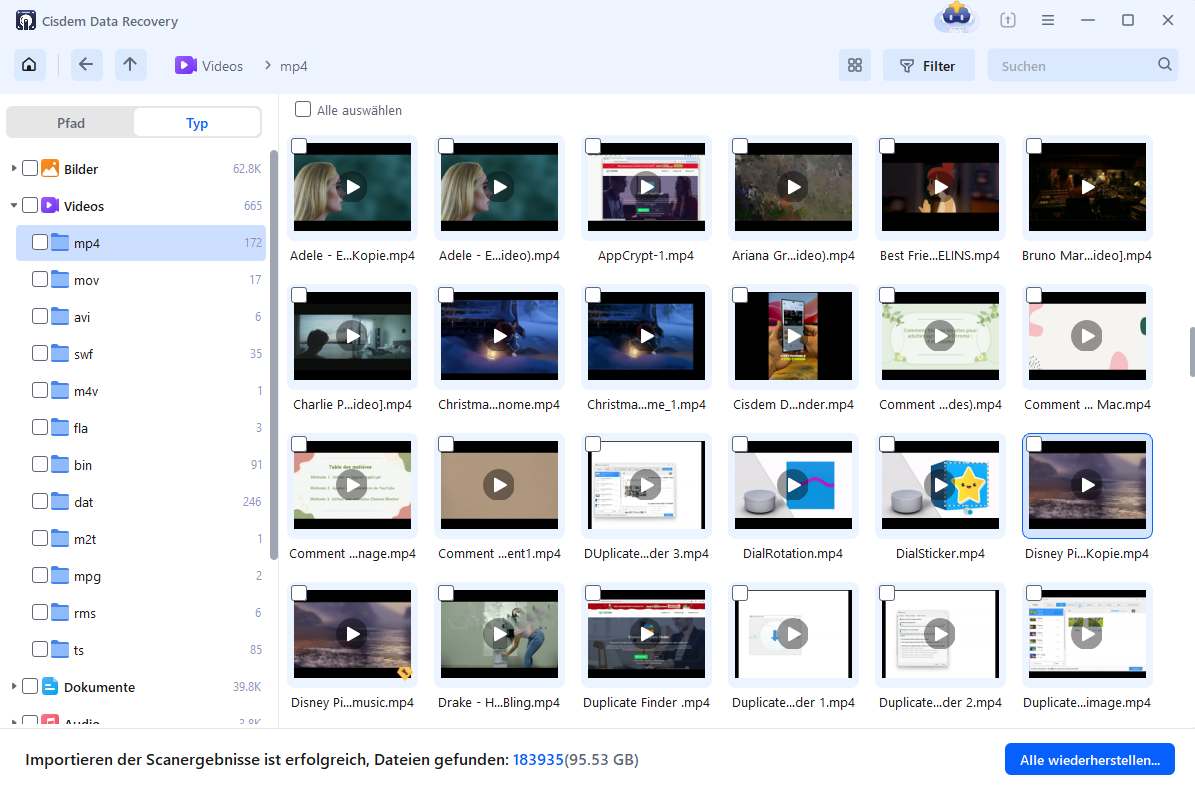
Task: Click the file list vertical scrollbar
Action: click(1190, 351)
